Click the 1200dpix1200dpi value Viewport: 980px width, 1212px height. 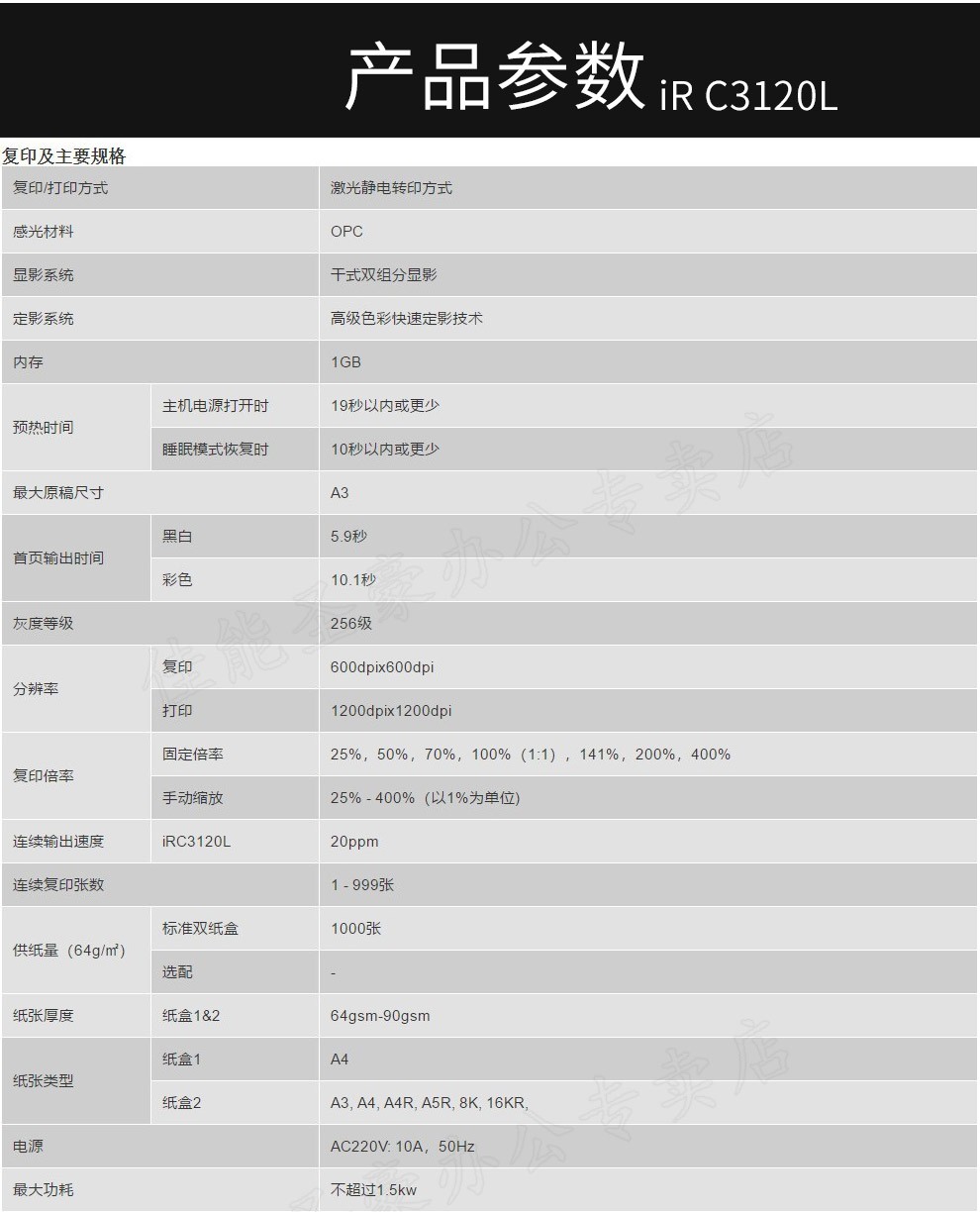(391, 710)
